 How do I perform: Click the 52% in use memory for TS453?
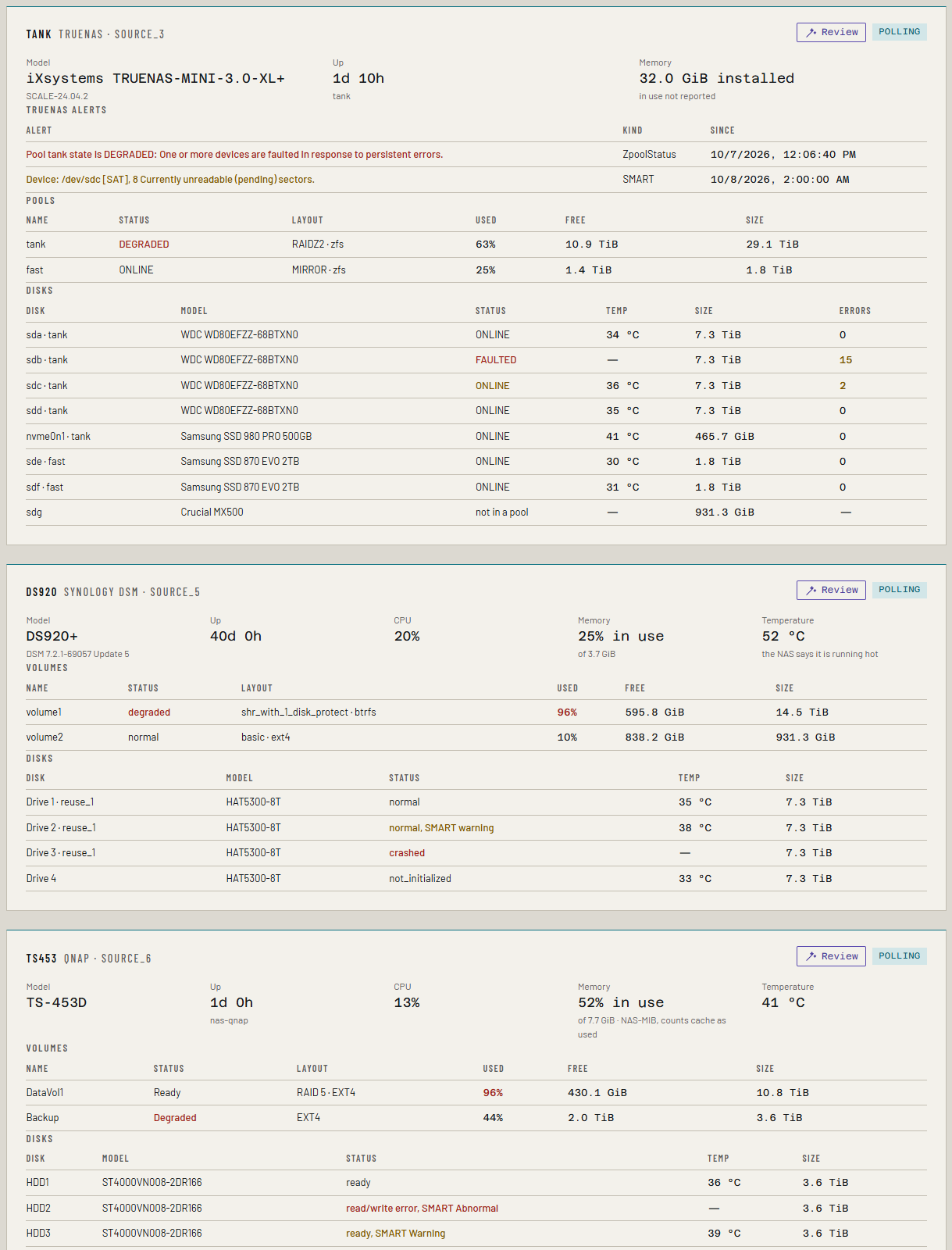coord(620,1002)
